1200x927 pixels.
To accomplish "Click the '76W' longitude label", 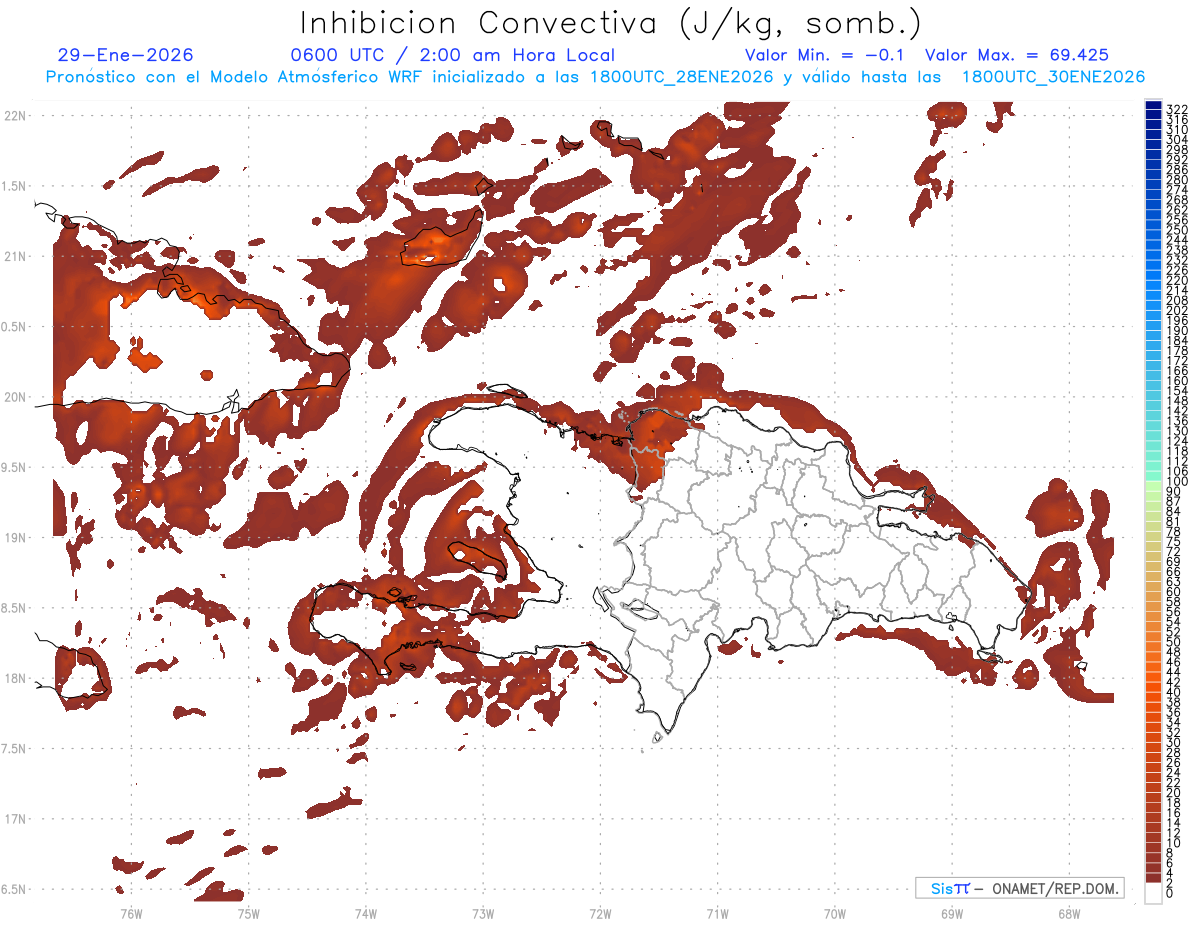I will [131, 912].
